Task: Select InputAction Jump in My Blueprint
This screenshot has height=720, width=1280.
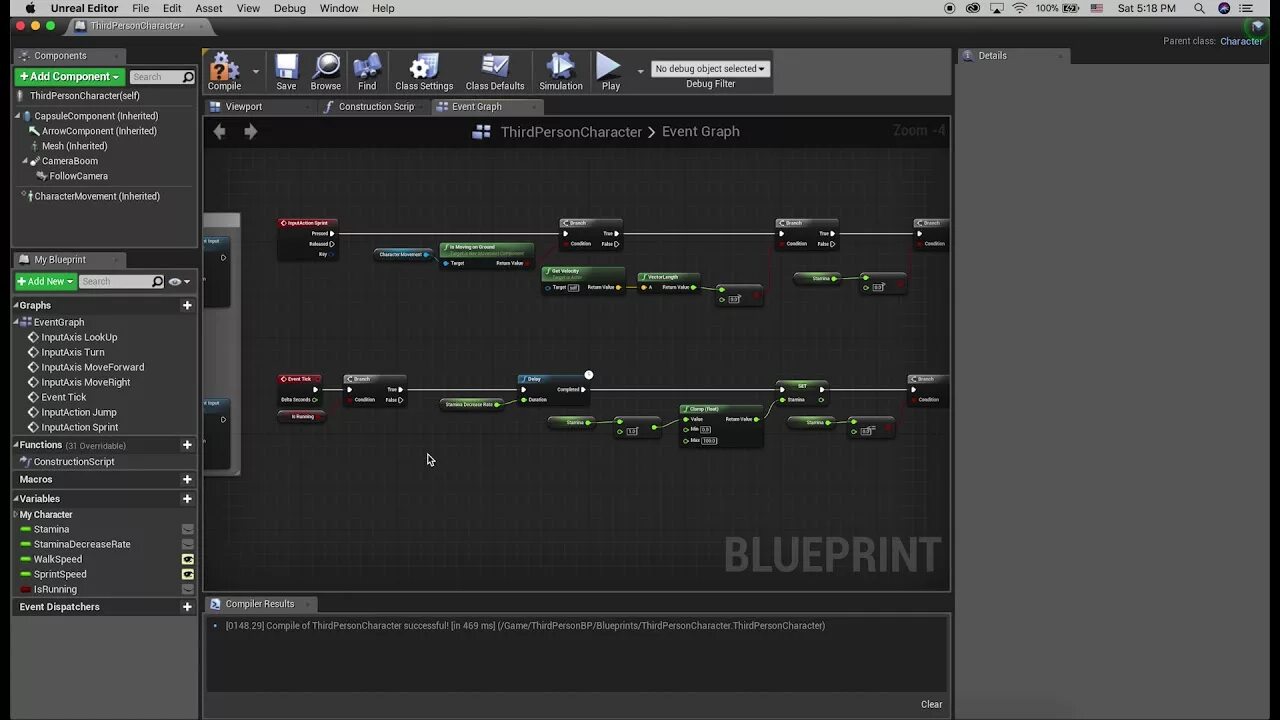Action: click(79, 412)
